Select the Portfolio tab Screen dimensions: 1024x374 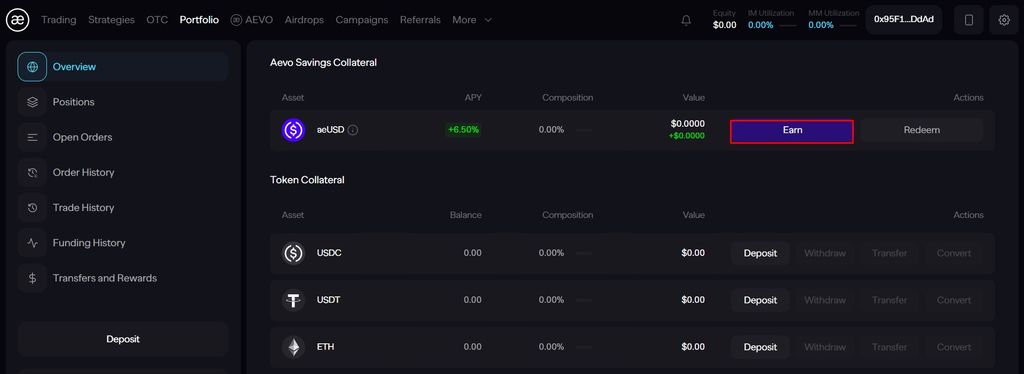[199, 20]
